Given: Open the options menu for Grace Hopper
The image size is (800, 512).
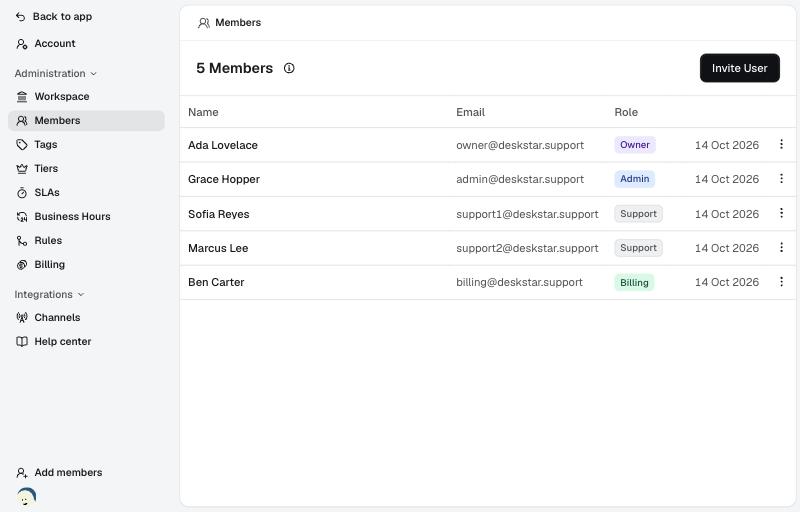Looking at the screenshot, I should 781,178.
